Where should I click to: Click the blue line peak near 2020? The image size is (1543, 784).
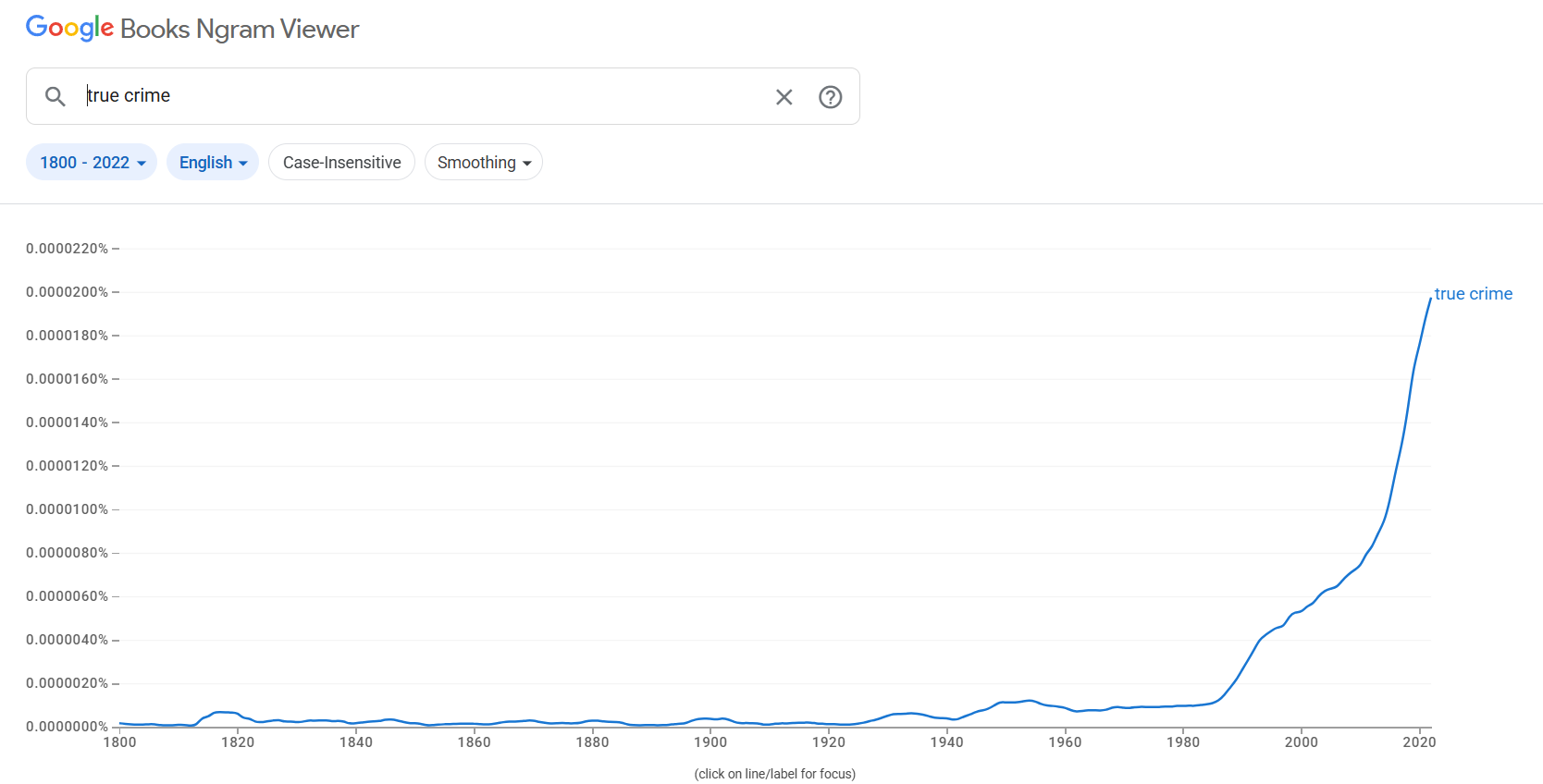pos(1429,301)
